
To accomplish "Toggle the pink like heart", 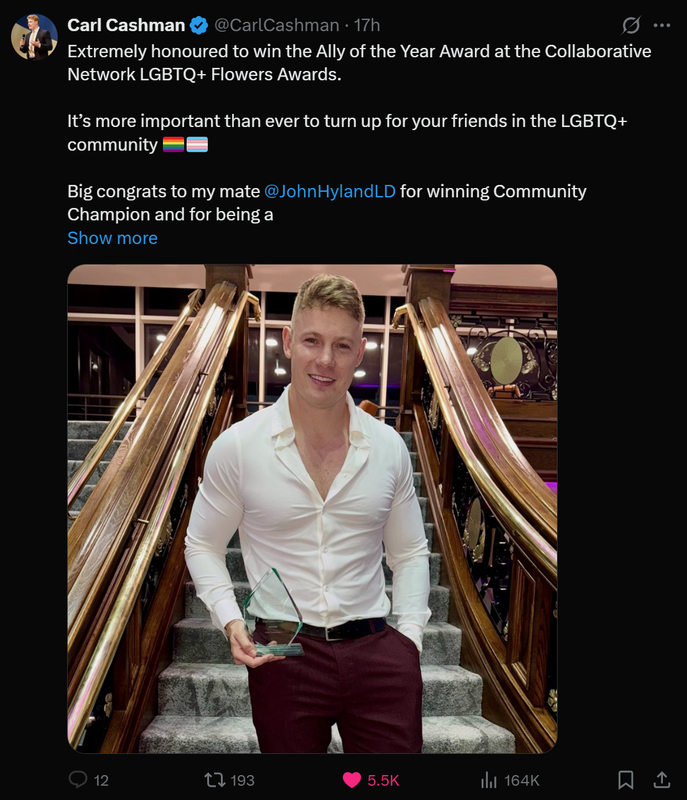I will click(x=351, y=780).
